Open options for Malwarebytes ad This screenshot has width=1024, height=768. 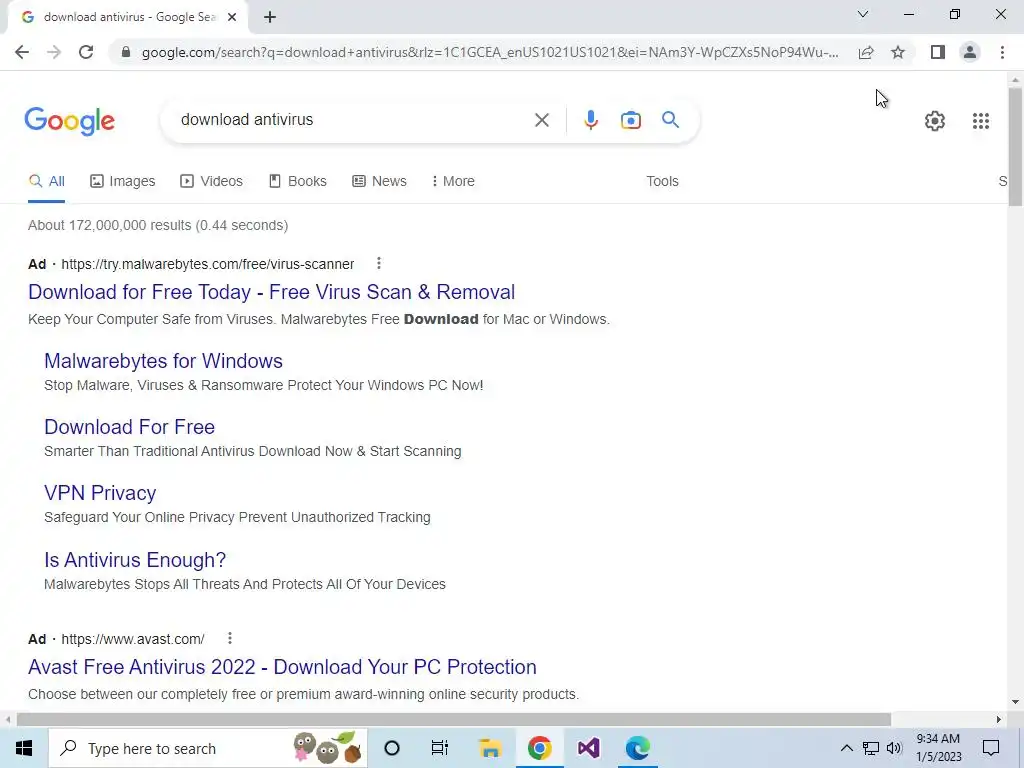click(x=379, y=263)
